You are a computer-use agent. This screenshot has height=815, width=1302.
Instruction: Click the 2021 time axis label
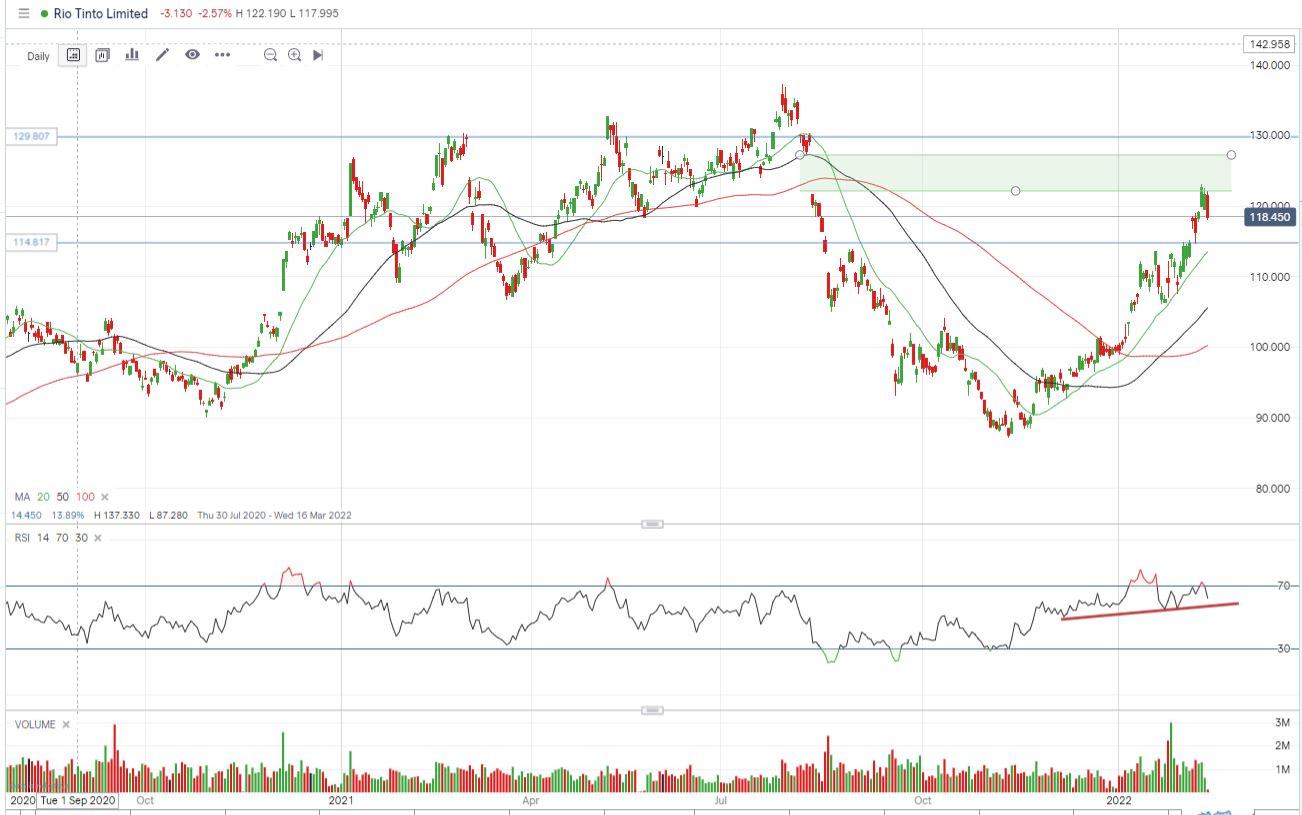coord(341,800)
